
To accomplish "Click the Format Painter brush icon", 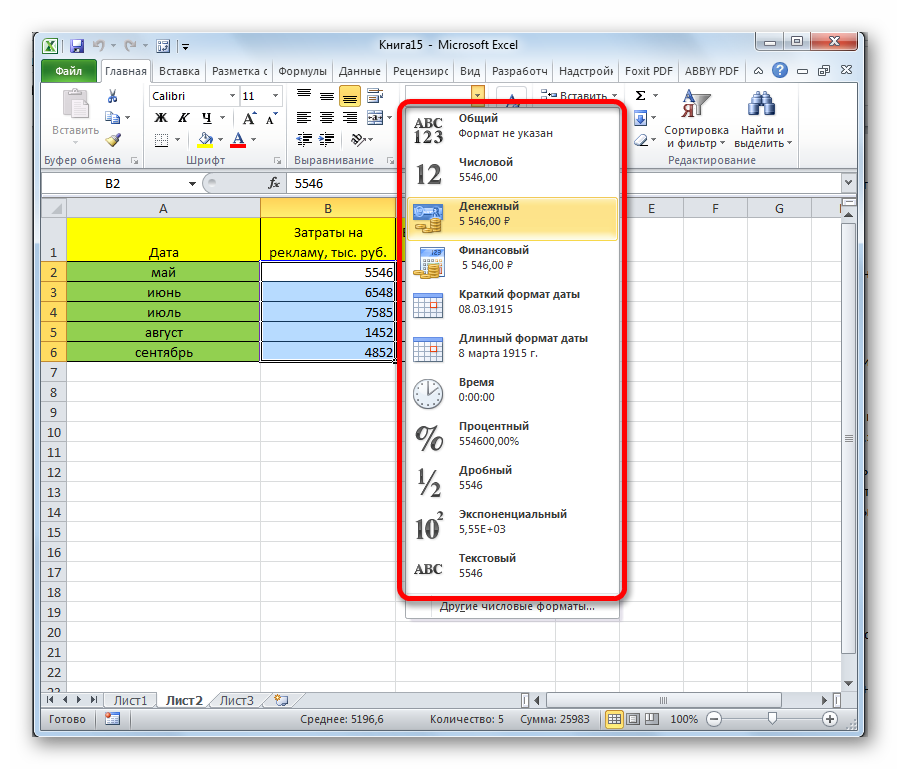I will point(113,140).
